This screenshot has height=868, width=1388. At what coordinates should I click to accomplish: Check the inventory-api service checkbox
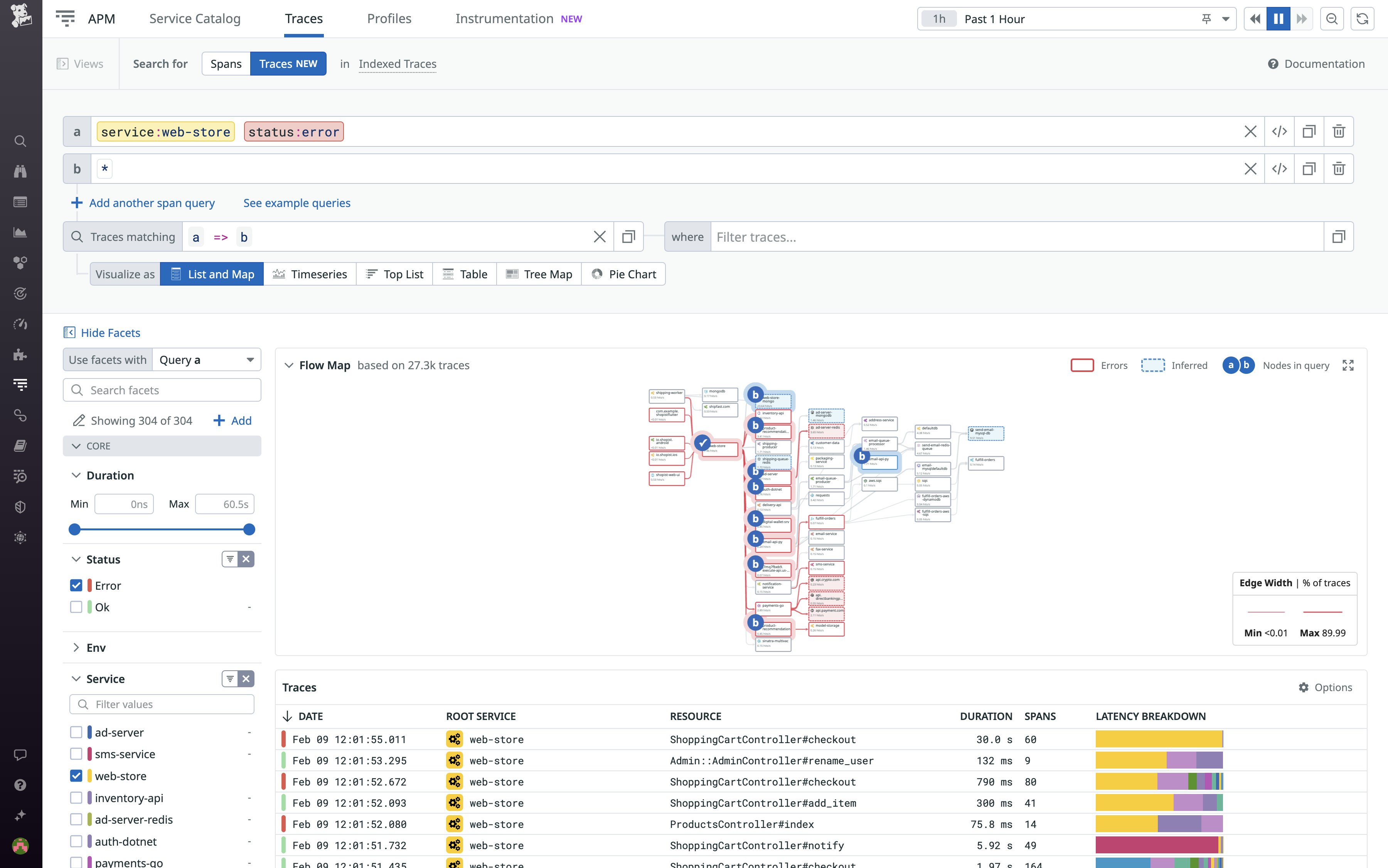point(76,797)
